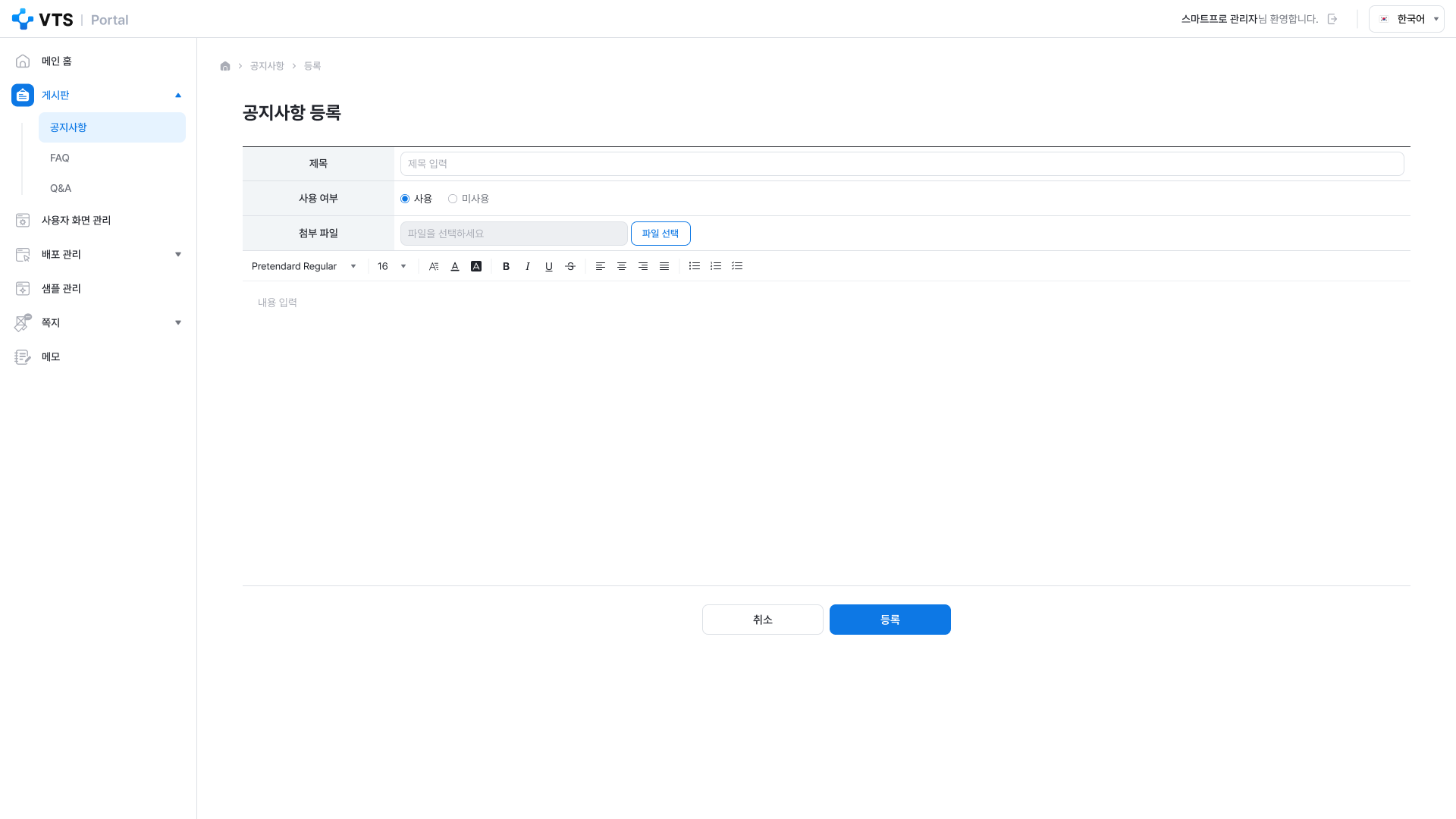
Task: Center align text
Action: click(622, 266)
